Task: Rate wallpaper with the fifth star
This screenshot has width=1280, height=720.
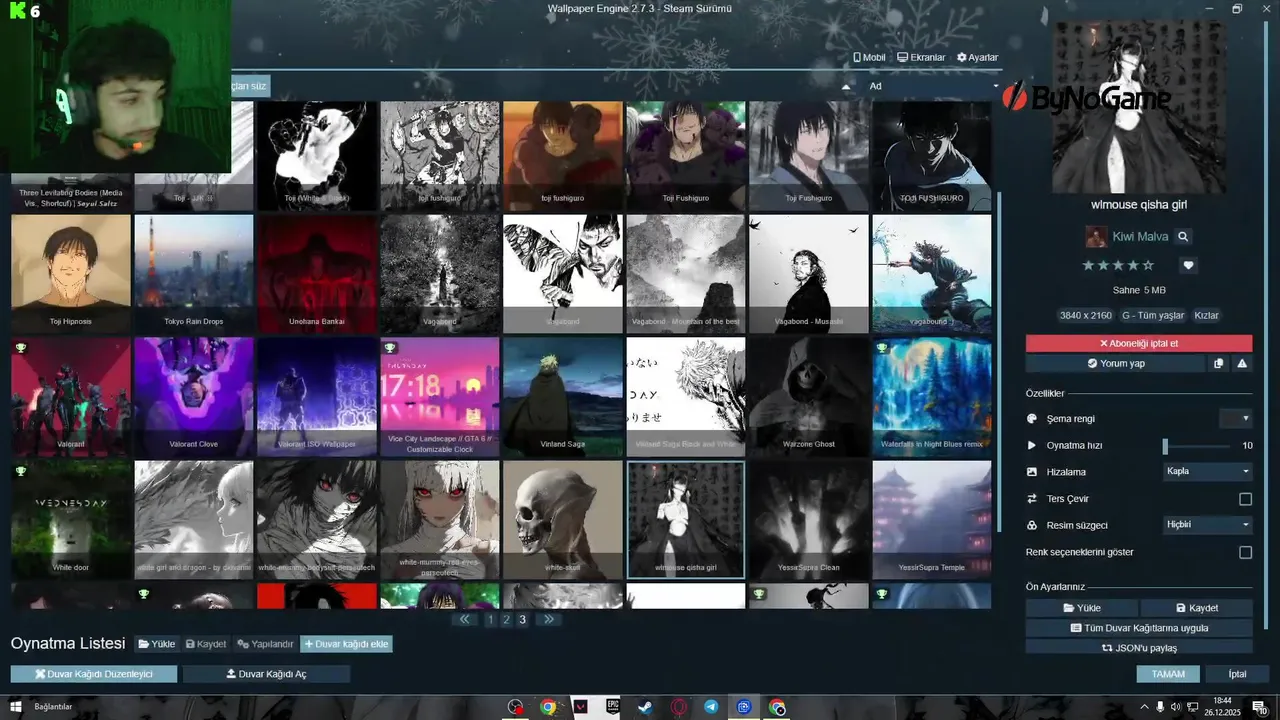Action: tap(1148, 265)
